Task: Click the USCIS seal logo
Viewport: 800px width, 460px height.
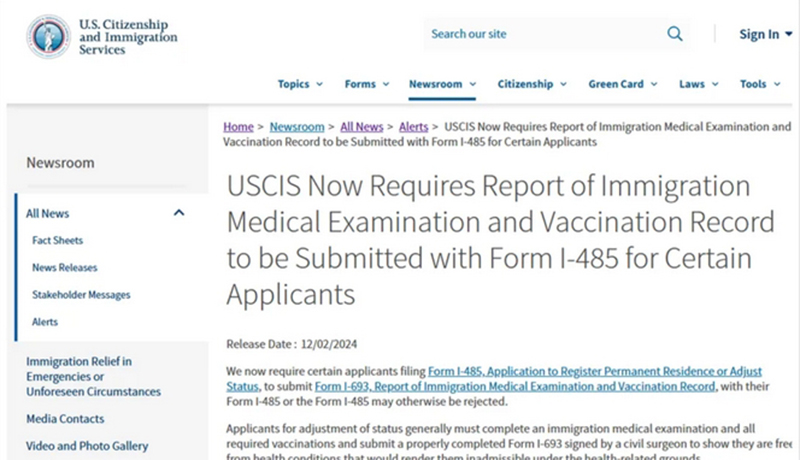Action: pyautogui.click(x=48, y=36)
